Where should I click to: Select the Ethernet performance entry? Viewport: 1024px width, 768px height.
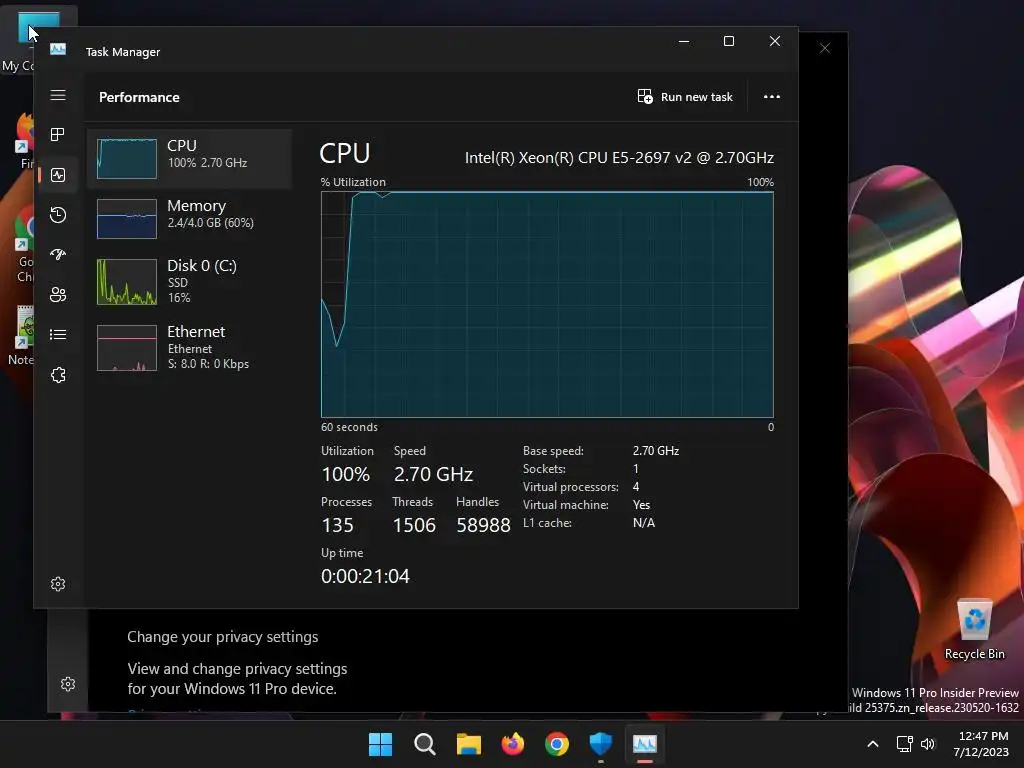pyautogui.click(x=189, y=347)
